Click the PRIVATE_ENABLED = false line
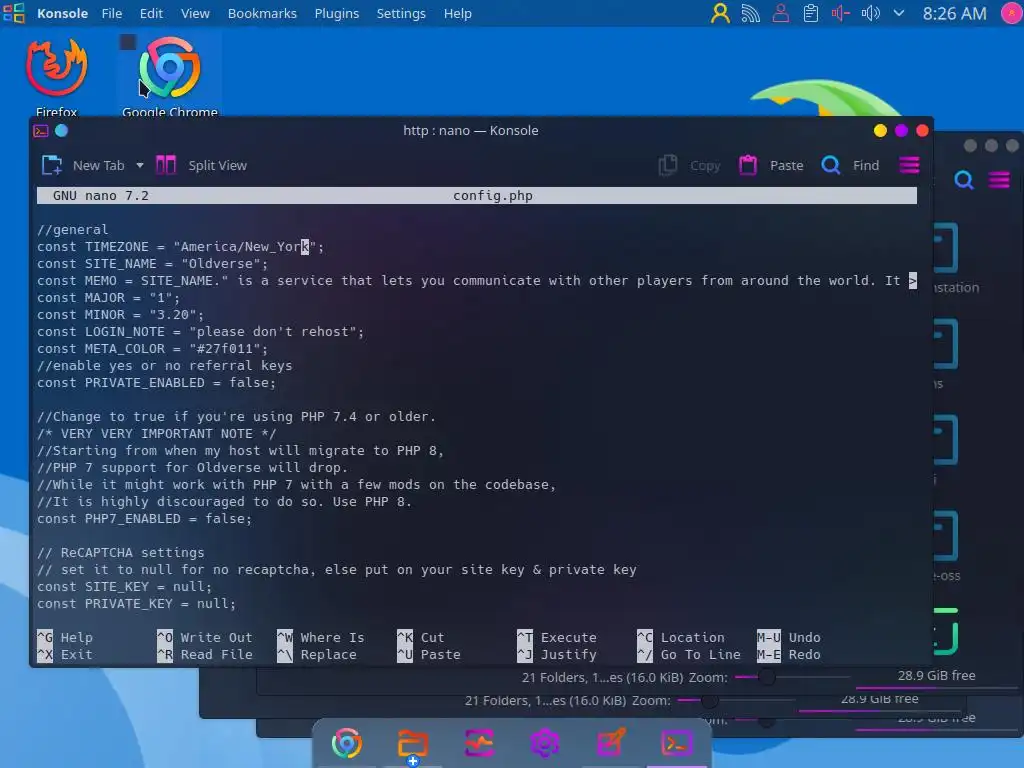 click(157, 383)
